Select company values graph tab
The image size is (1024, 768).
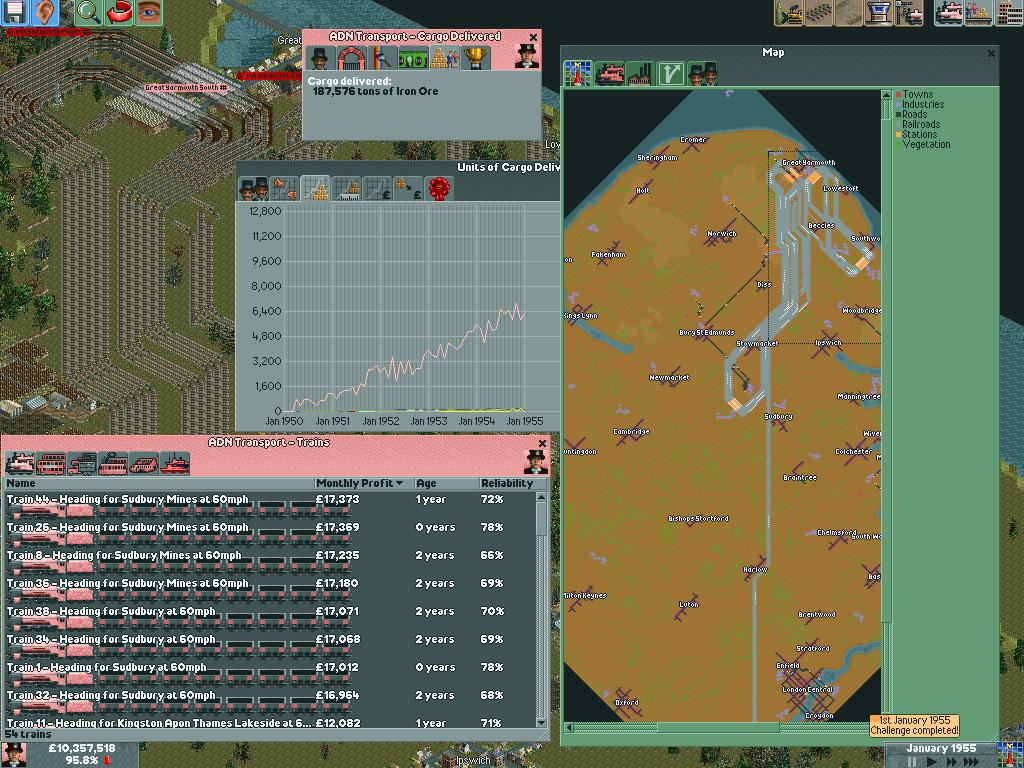click(377, 189)
